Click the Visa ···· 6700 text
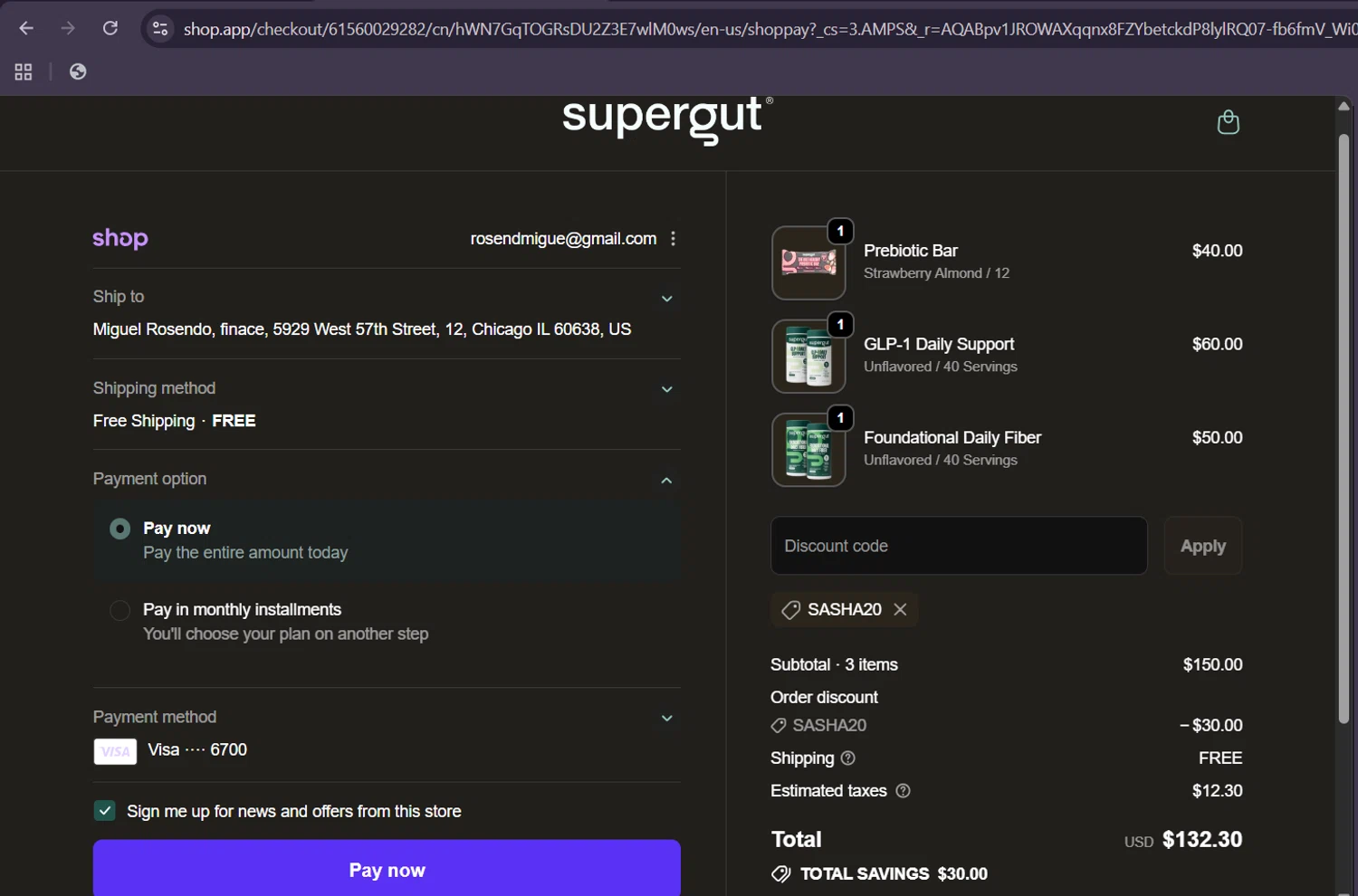The width and height of the screenshot is (1358, 896). click(x=197, y=749)
